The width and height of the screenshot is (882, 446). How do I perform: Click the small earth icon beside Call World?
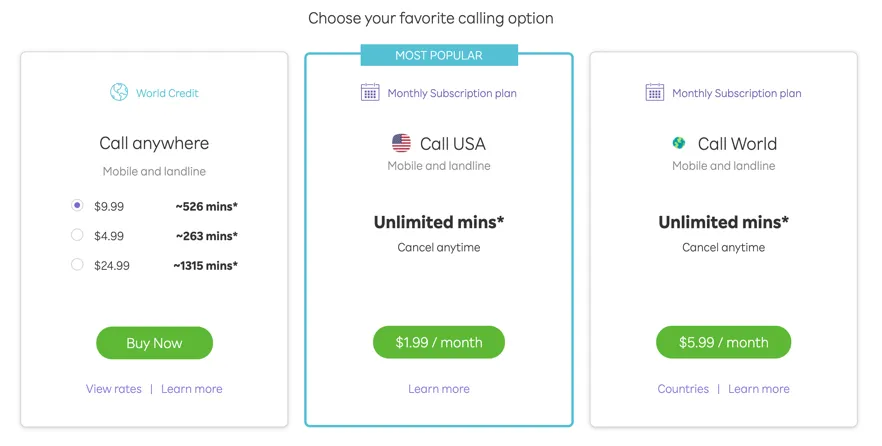click(x=679, y=143)
